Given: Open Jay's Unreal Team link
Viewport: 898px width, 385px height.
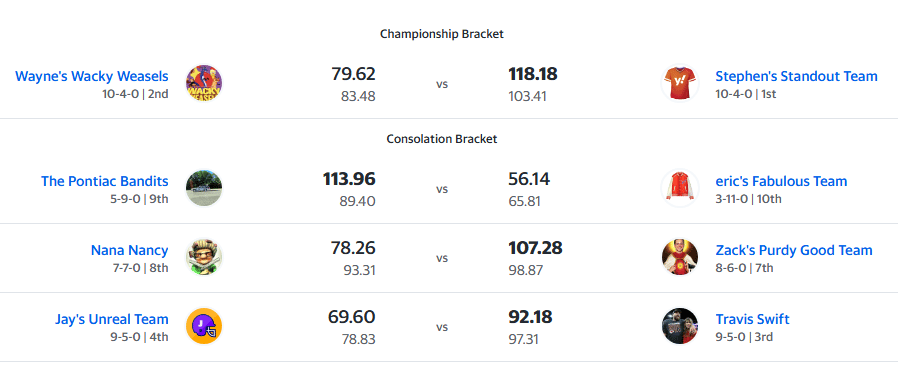Looking at the screenshot, I should tap(112, 319).
